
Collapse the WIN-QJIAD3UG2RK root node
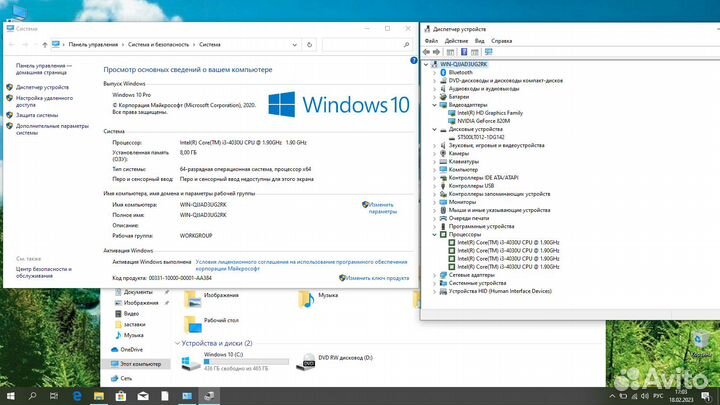point(426,64)
